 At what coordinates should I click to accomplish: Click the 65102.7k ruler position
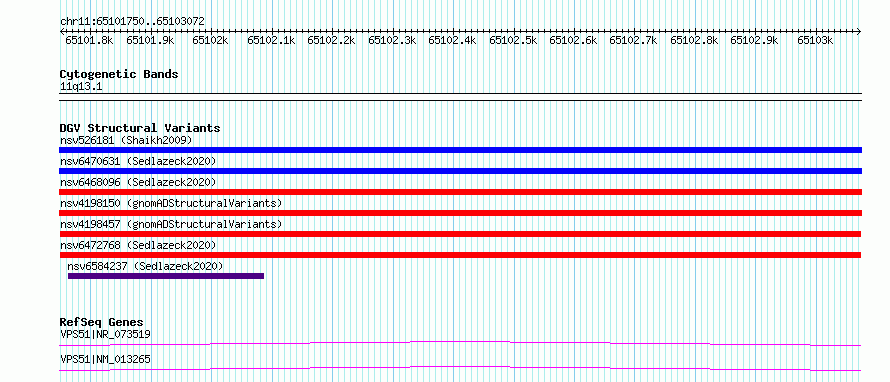click(633, 40)
